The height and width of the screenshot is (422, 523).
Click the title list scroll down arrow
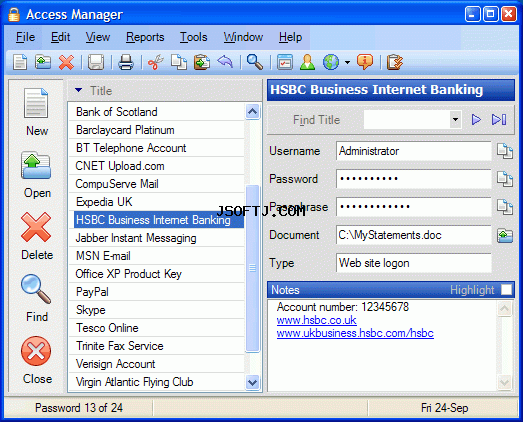[x=252, y=382]
